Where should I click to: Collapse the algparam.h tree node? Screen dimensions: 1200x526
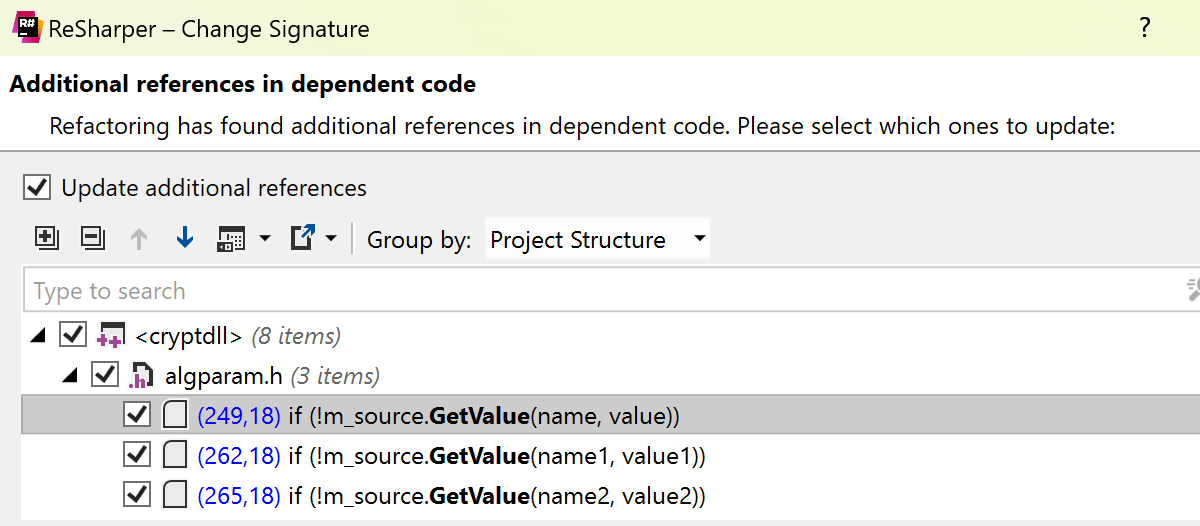coord(70,377)
